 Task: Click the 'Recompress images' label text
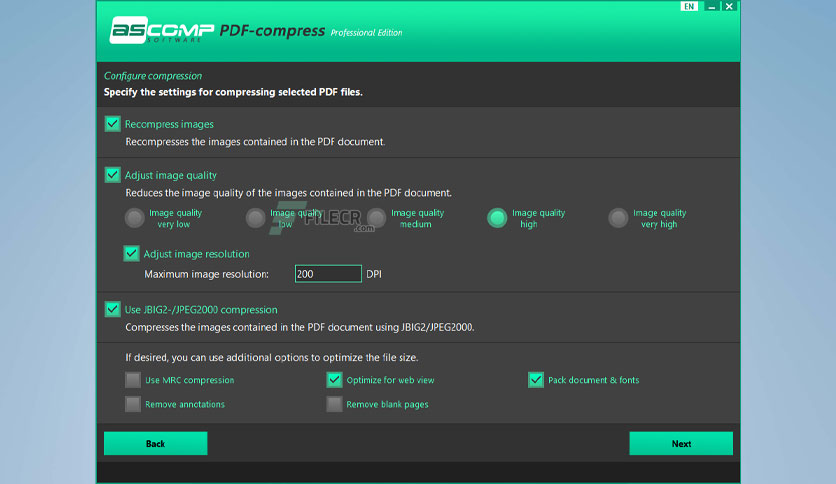(169, 124)
